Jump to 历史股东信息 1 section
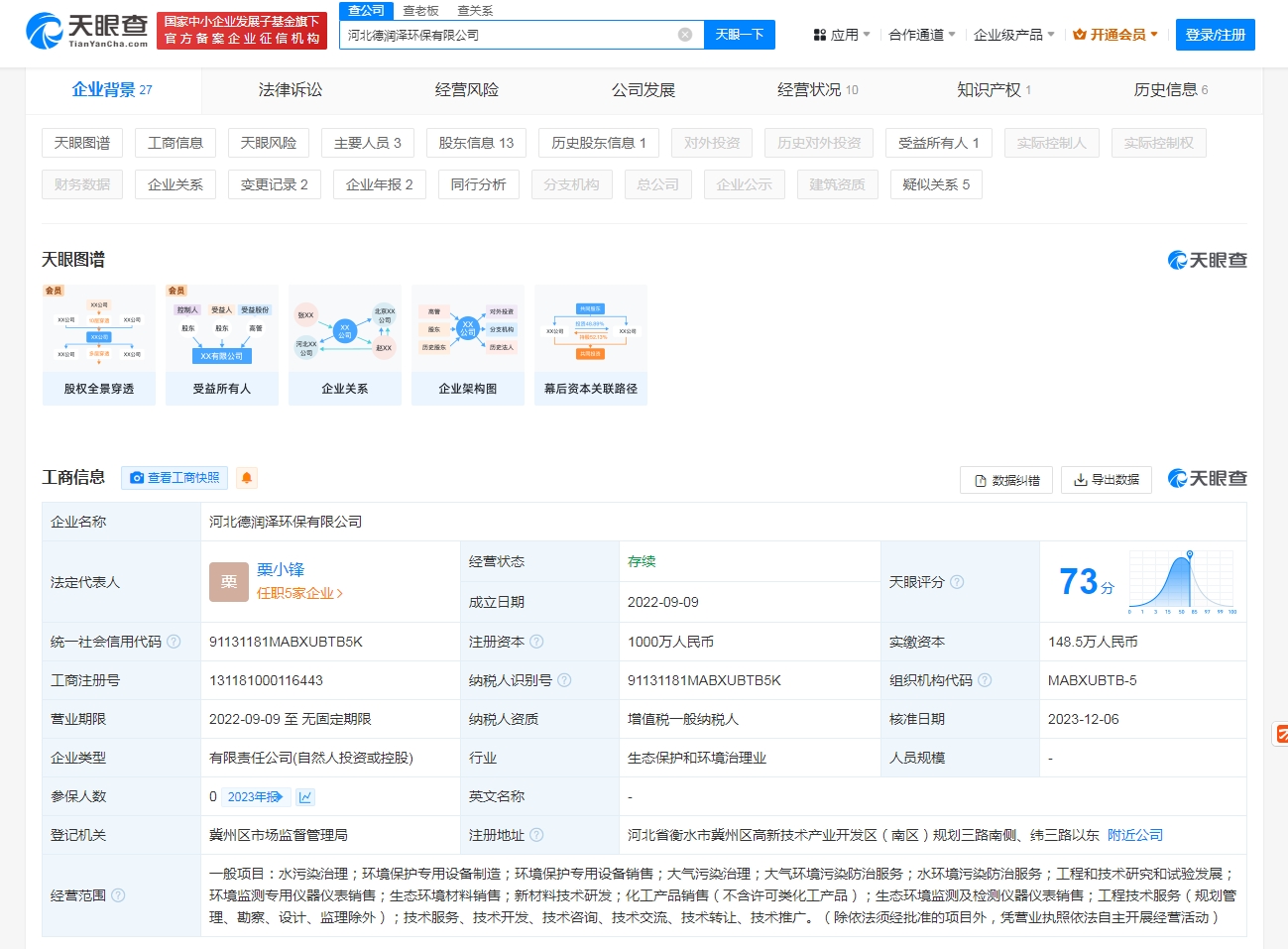Viewport: 1288px width, 949px height. coord(599,143)
